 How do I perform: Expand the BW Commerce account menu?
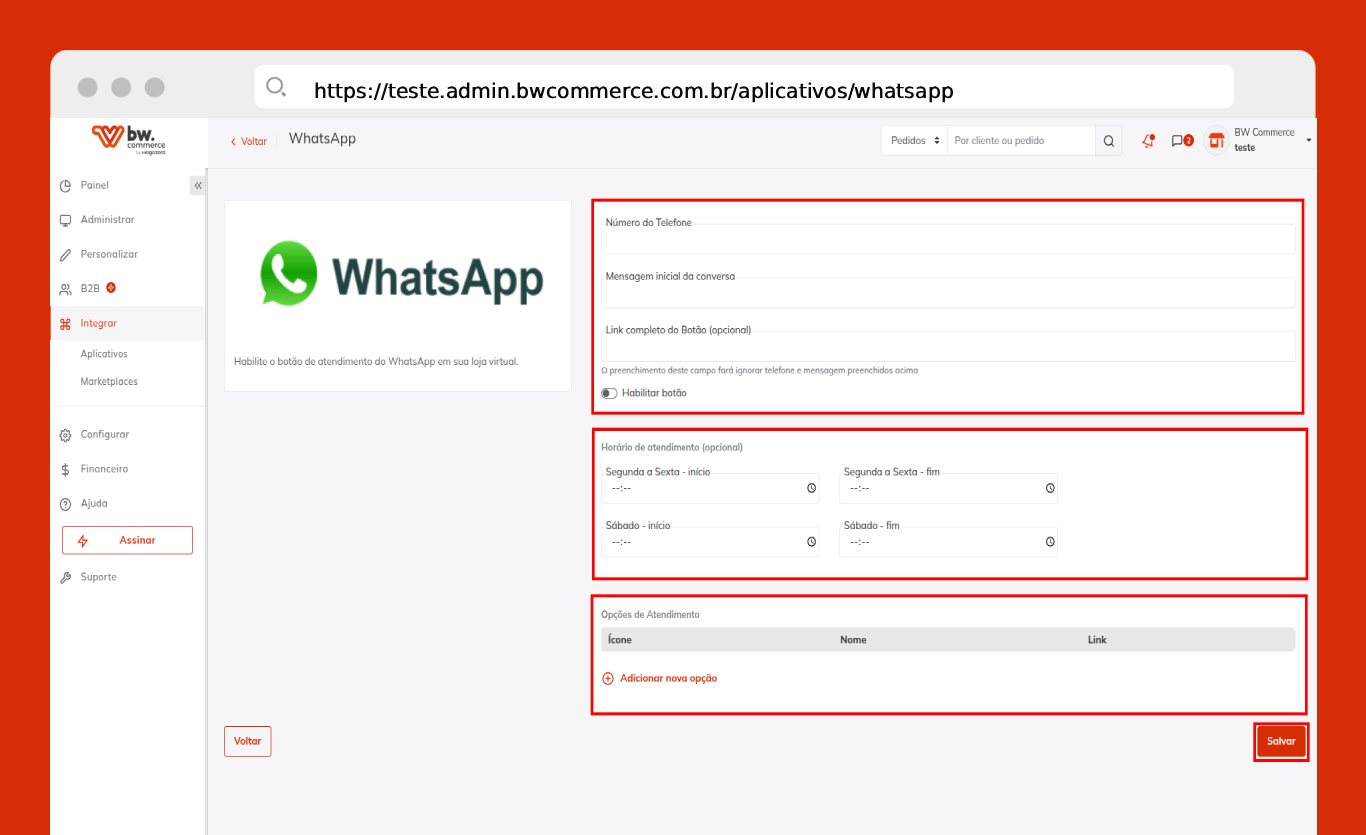click(1308, 141)
